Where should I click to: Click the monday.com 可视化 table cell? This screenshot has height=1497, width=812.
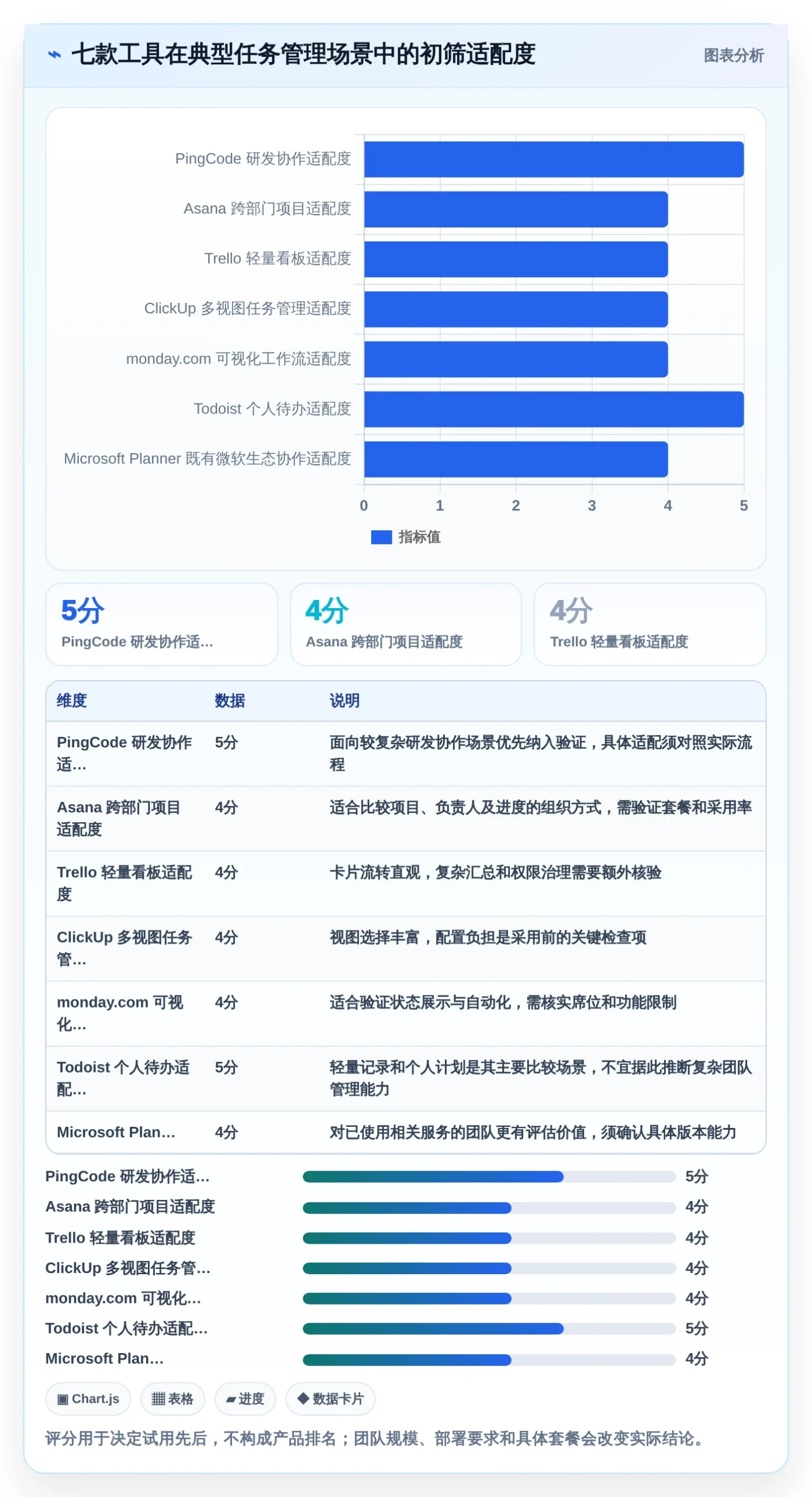point(120,1013)
